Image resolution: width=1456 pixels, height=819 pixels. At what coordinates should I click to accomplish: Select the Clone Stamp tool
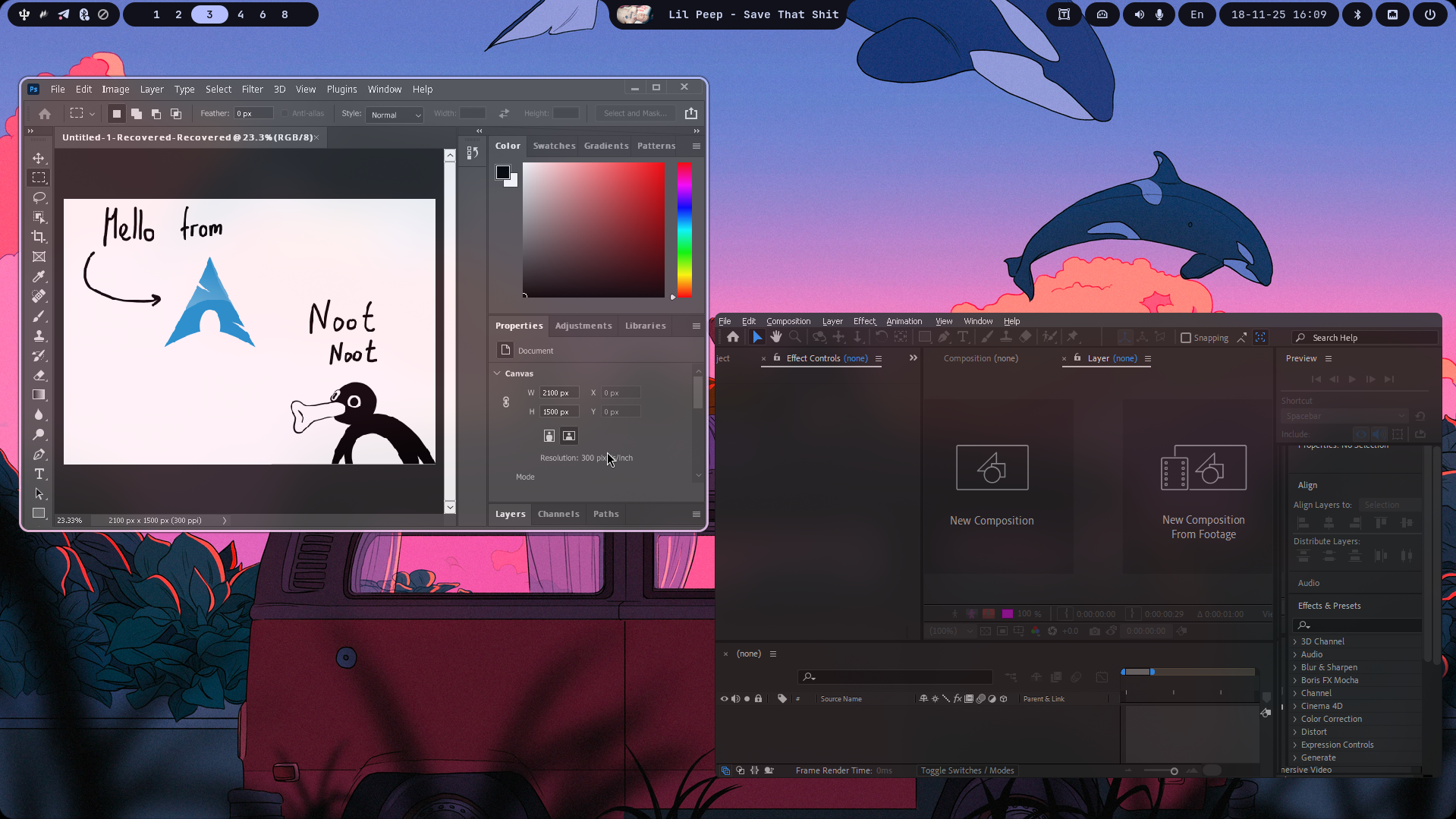point(39,335)
